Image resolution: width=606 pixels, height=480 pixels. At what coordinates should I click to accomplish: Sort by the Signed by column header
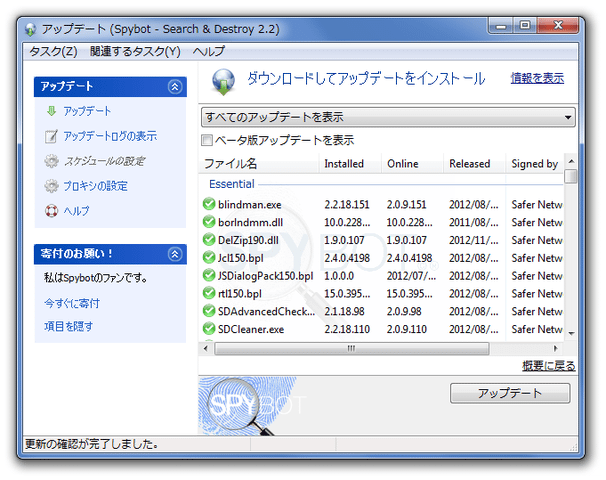click(x=535, y=164)
